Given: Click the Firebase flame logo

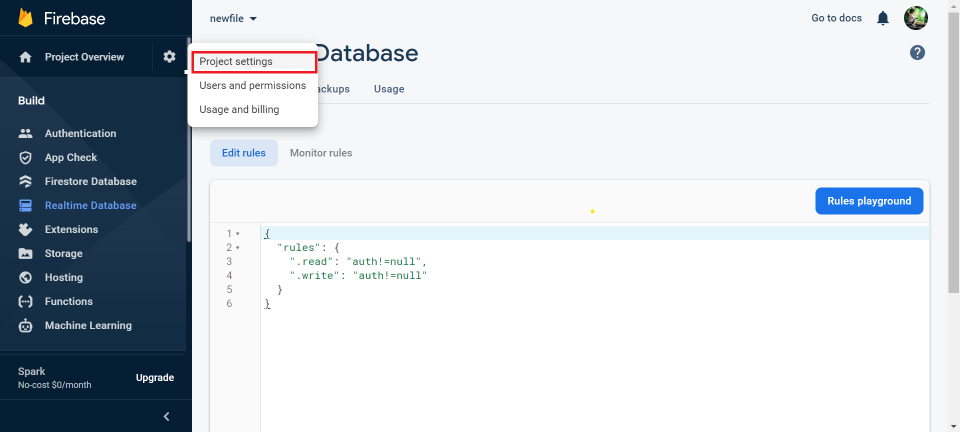Looking at the screenshot, I should pos(25,18).
